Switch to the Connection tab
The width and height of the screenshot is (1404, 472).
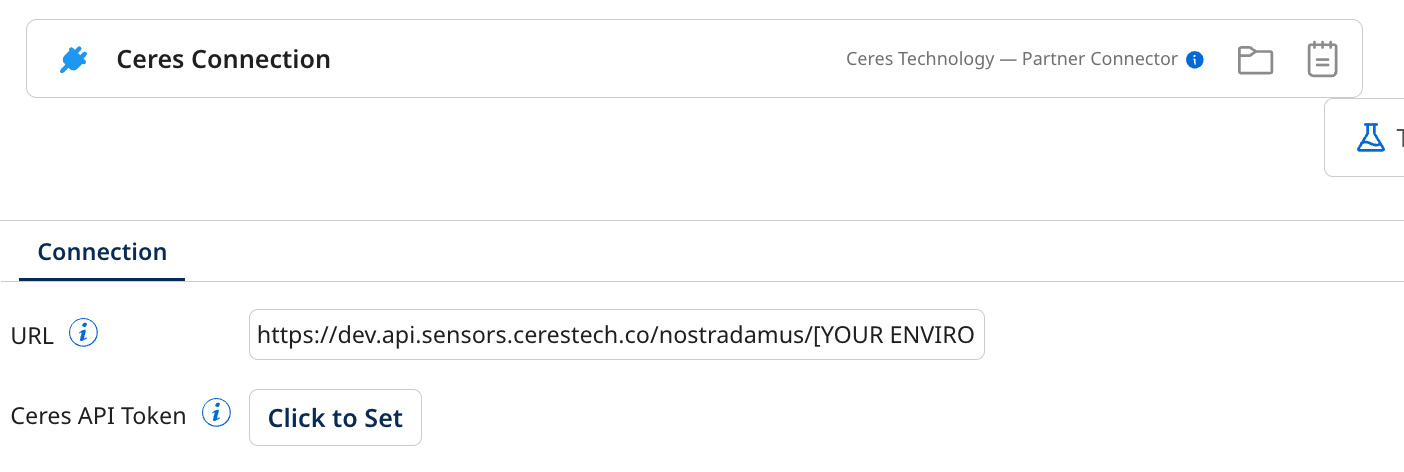(102, 252)
